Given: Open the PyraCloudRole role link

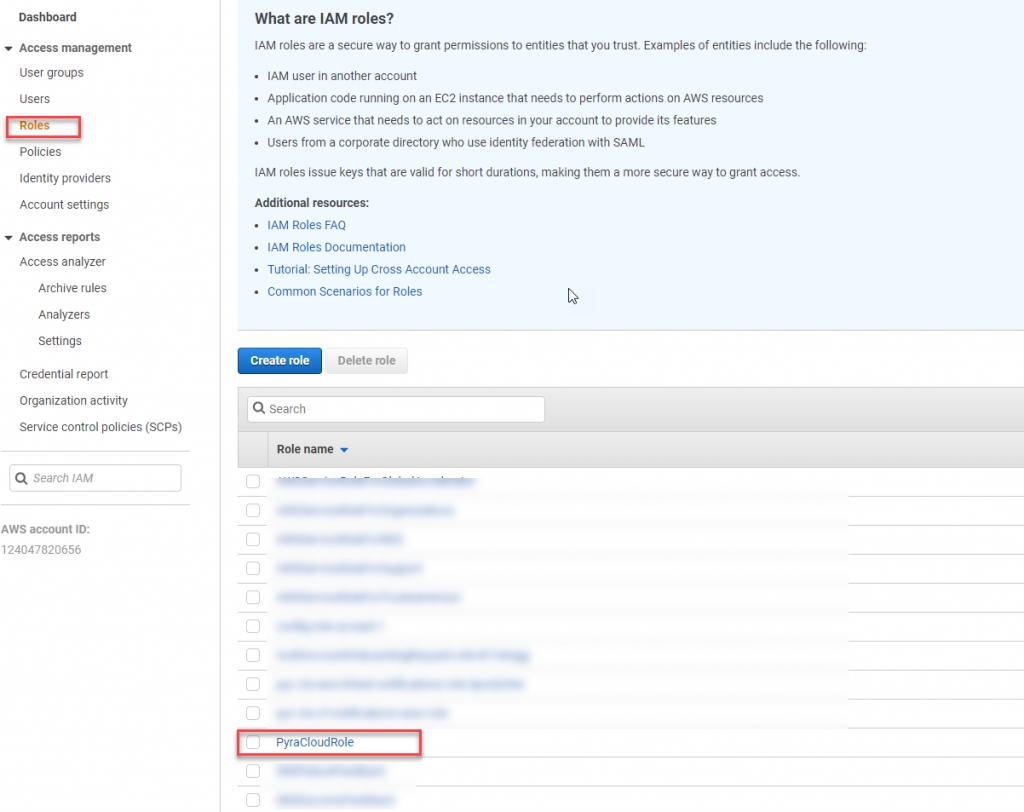Looking at the screenshot, I should [x=315, y=742].
